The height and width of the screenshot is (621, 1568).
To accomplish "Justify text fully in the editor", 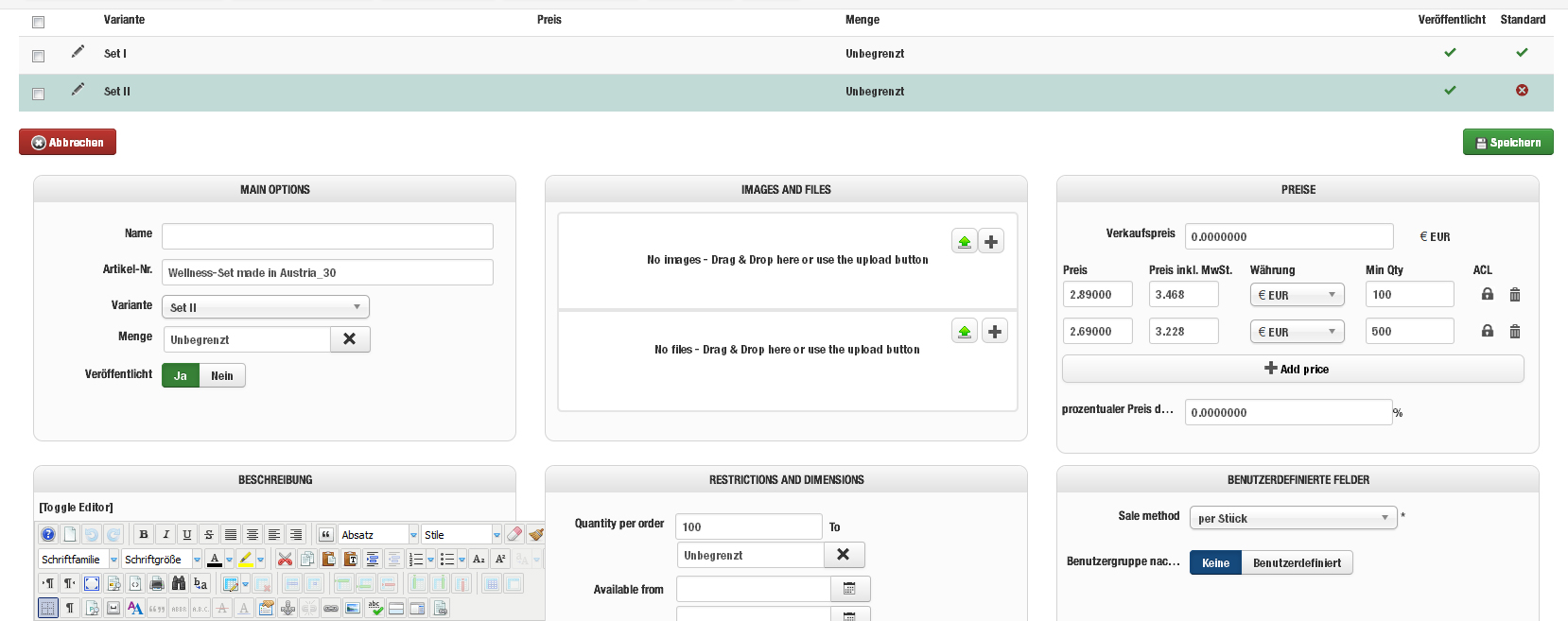I will [x=231, y=534].
